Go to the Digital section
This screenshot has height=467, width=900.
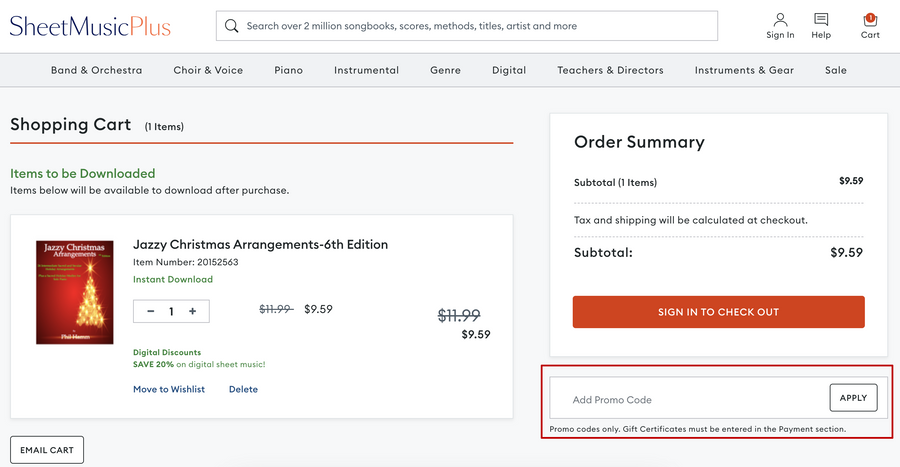[509, 70]
